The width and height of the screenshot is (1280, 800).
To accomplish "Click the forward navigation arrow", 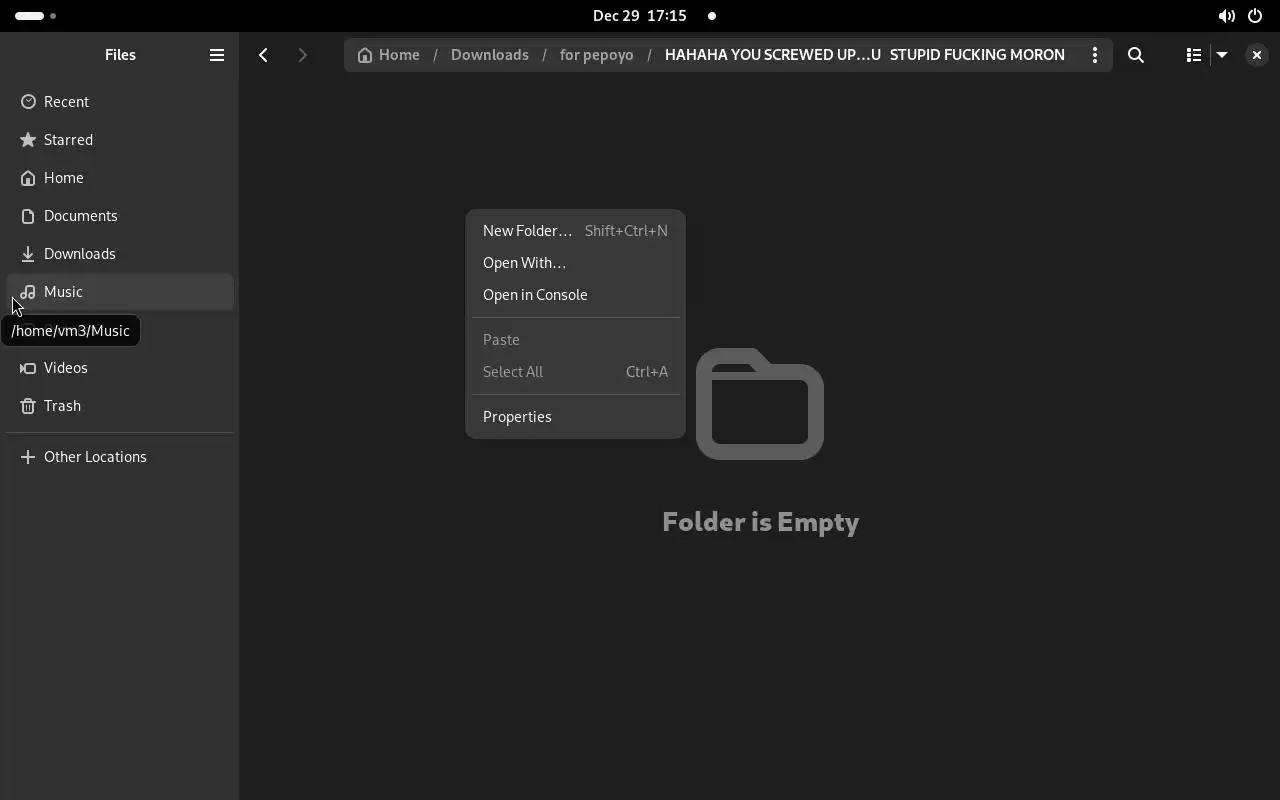I will tap(302, 55).
